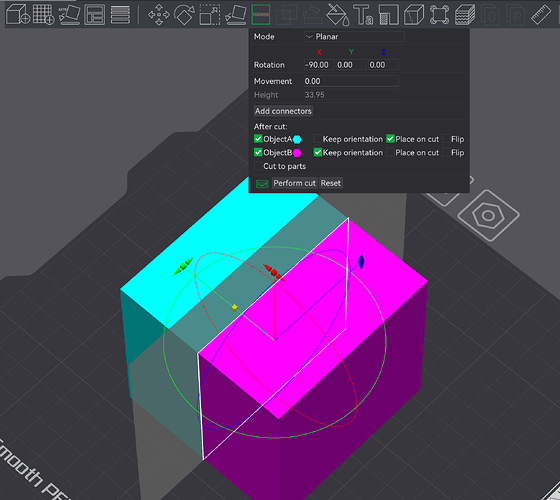Image resolution: width=560 pixels, height=500 pixels.
Task: Select the Seam painting tool
Action: tap(389, 15)
